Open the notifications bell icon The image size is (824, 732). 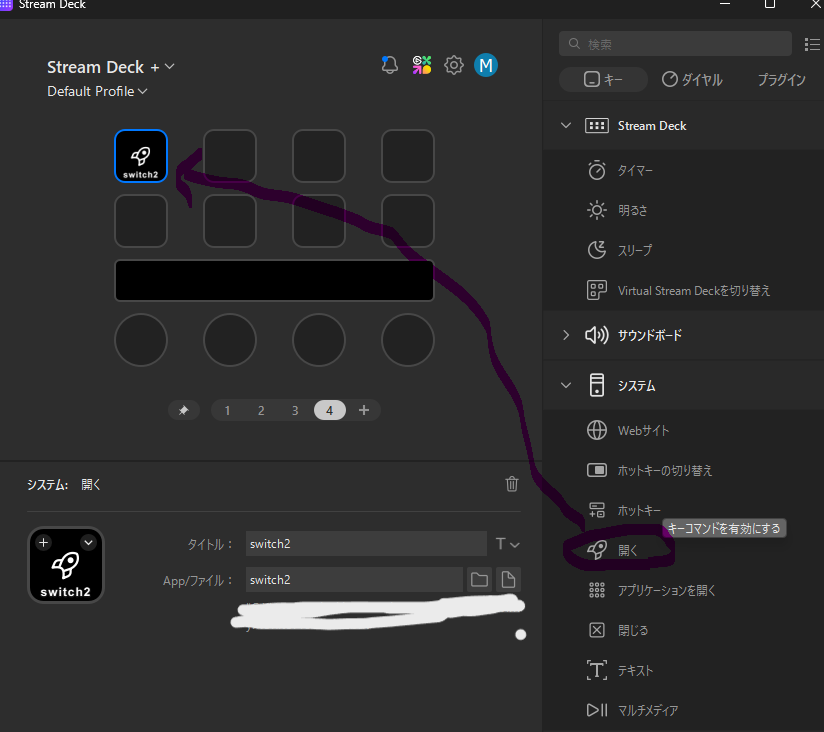(389, 65)
